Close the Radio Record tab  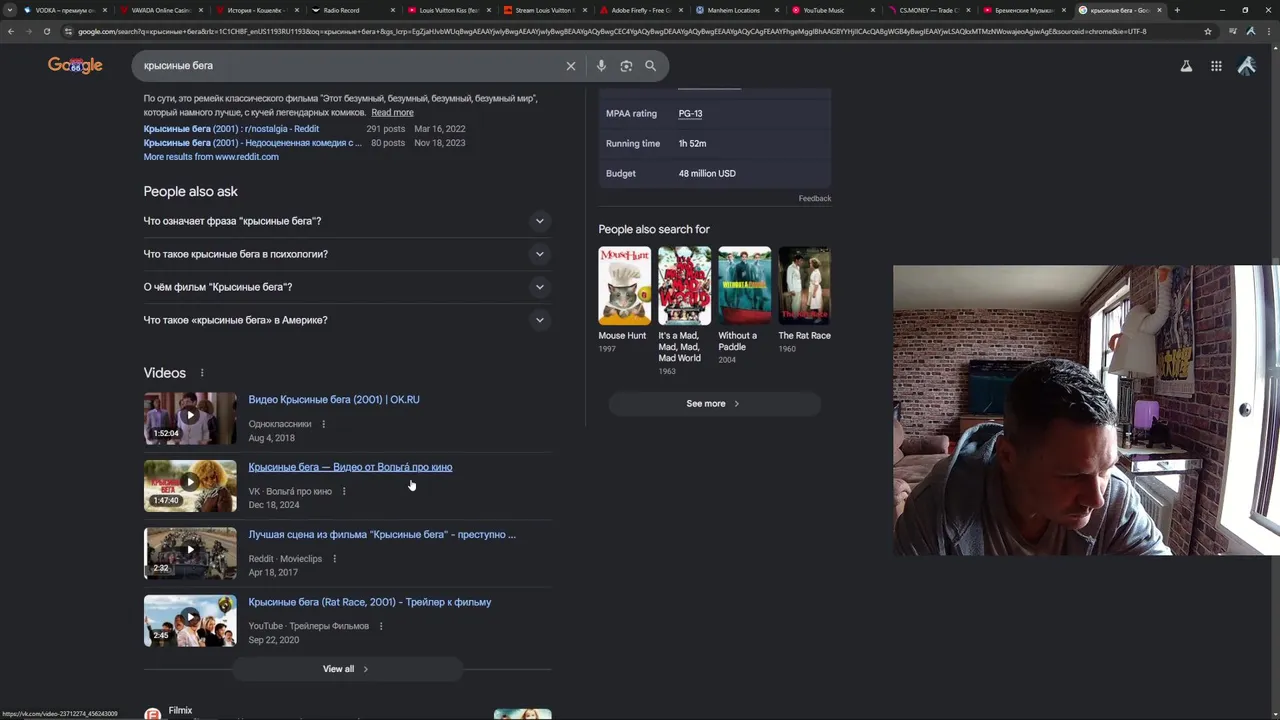(x=393, y=10)
